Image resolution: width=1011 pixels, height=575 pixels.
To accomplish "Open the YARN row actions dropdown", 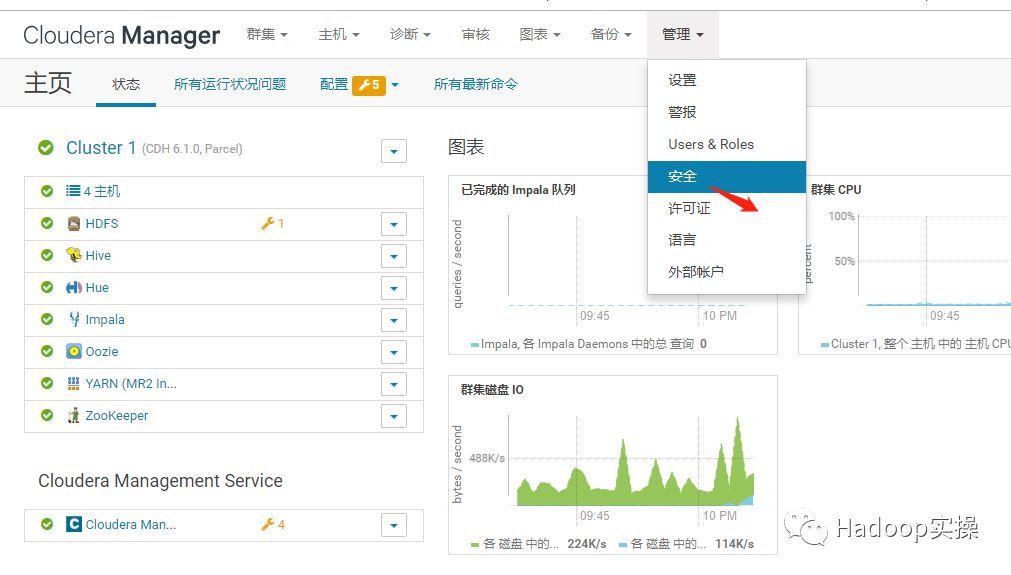I will pos(394,384).
